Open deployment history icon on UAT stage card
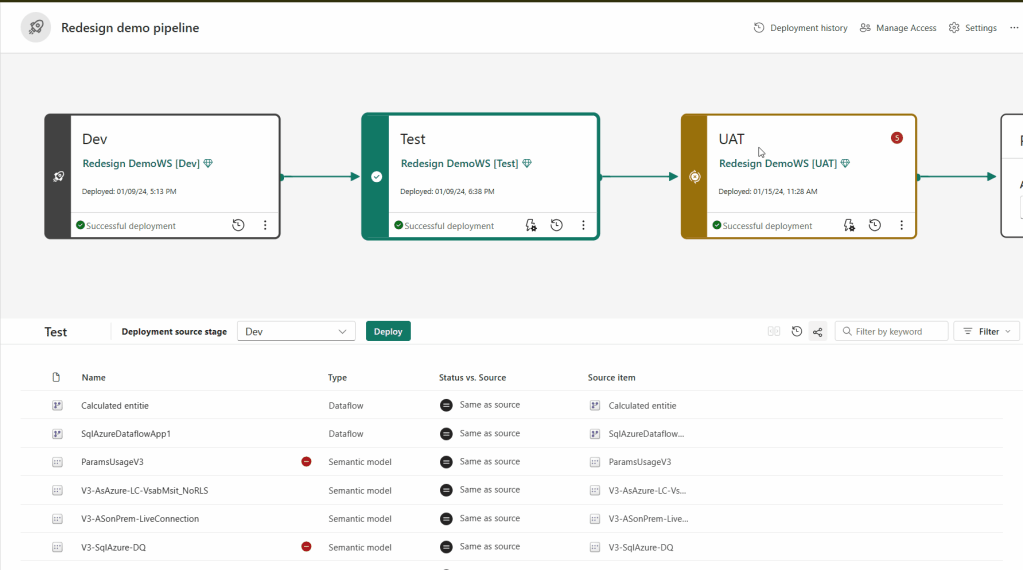 pyautogui.click(x=875, y=226)
